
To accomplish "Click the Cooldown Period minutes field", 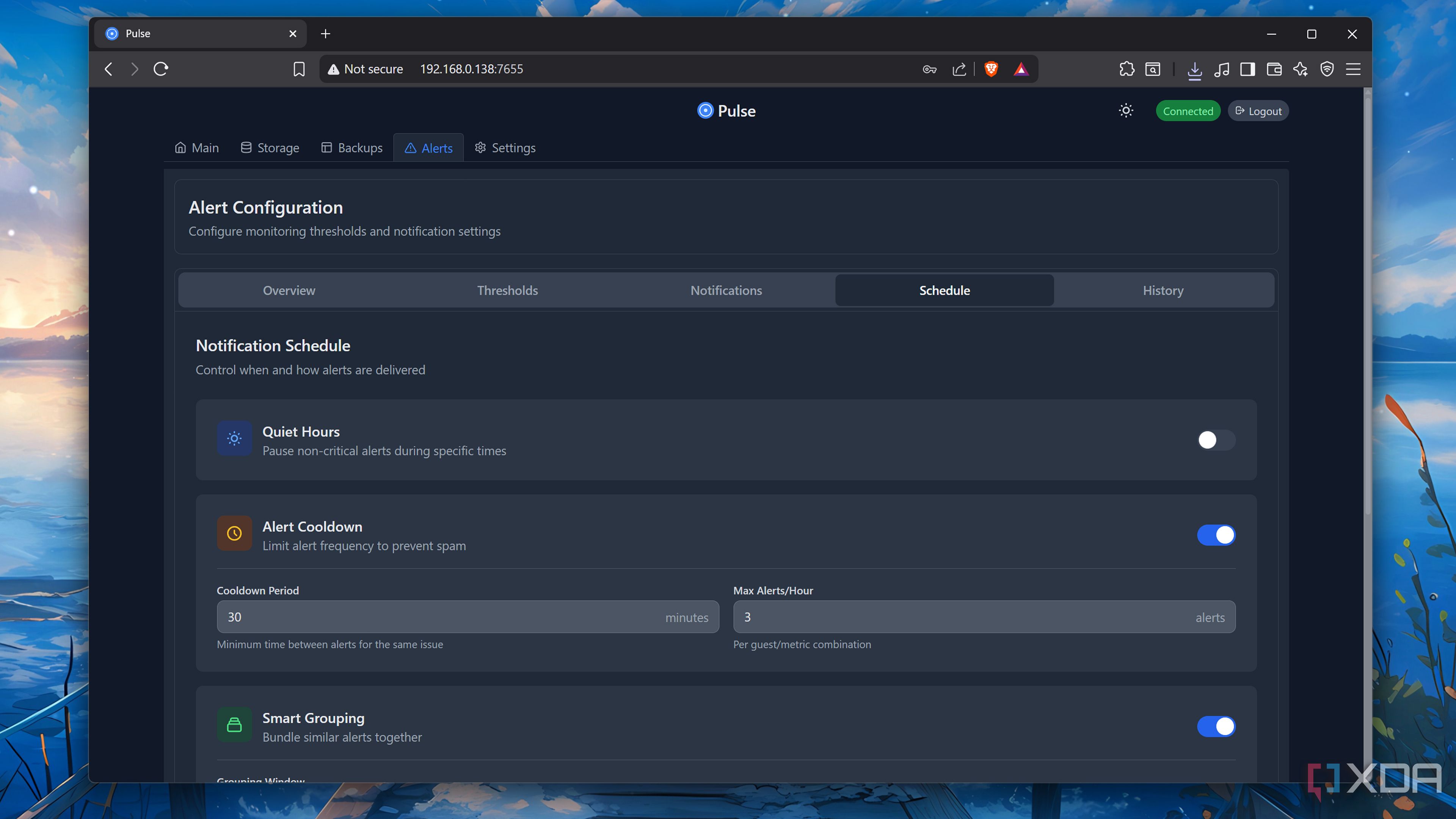I will (x=468, y=617).
